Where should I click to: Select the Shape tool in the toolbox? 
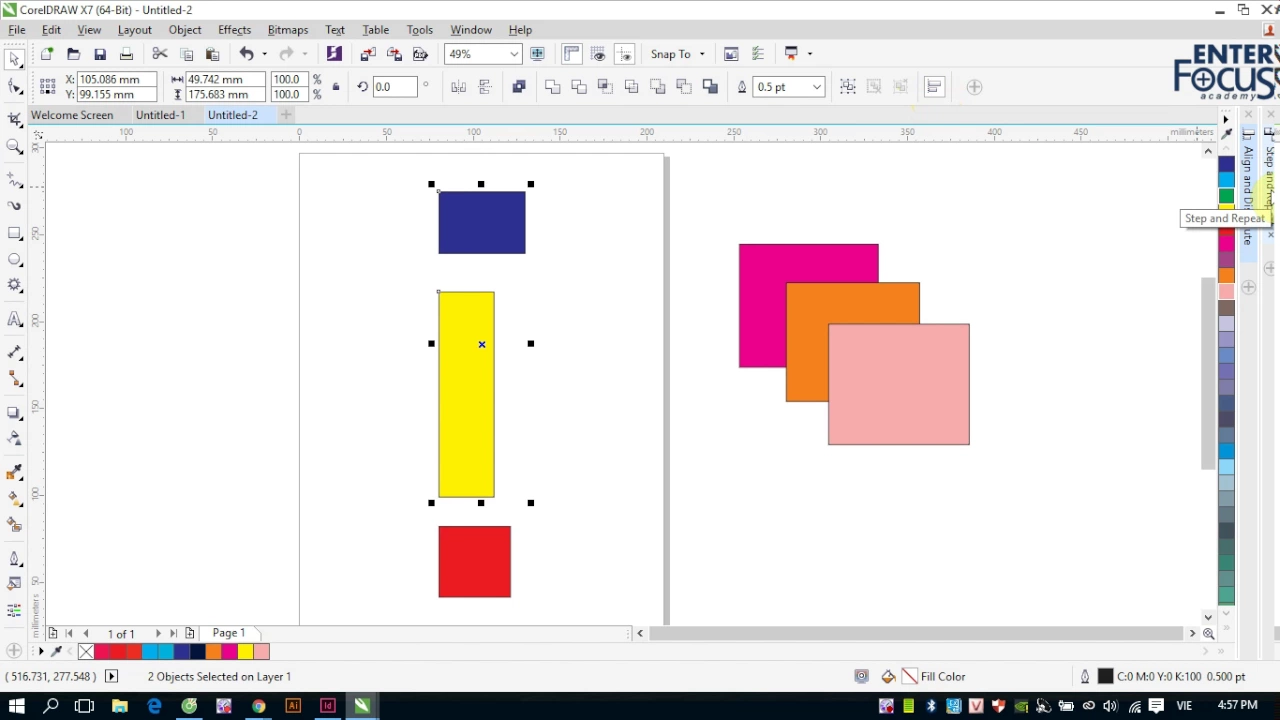[14, 87]
